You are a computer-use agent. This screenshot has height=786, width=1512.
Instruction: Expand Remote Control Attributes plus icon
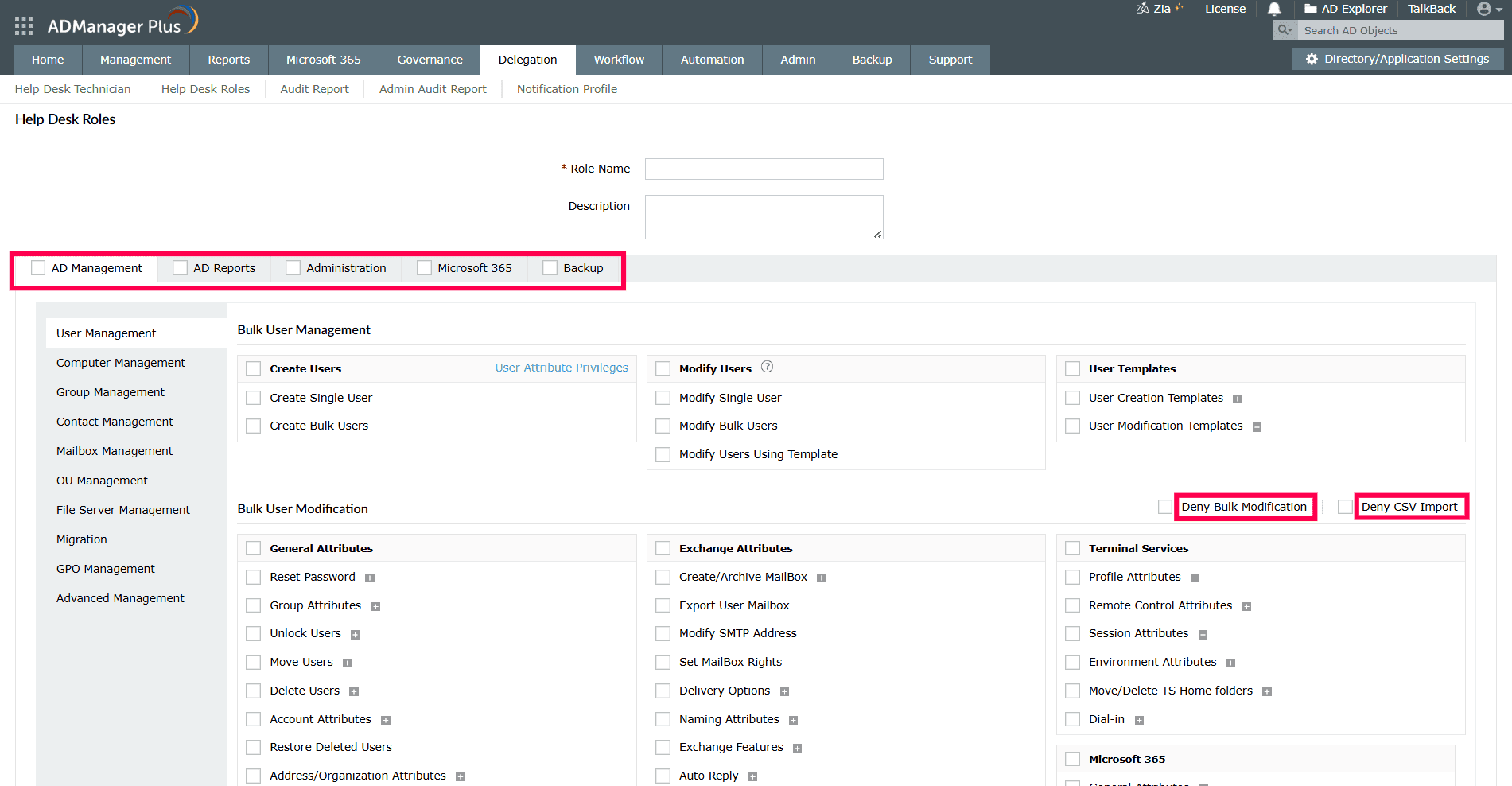(1247, 607)
